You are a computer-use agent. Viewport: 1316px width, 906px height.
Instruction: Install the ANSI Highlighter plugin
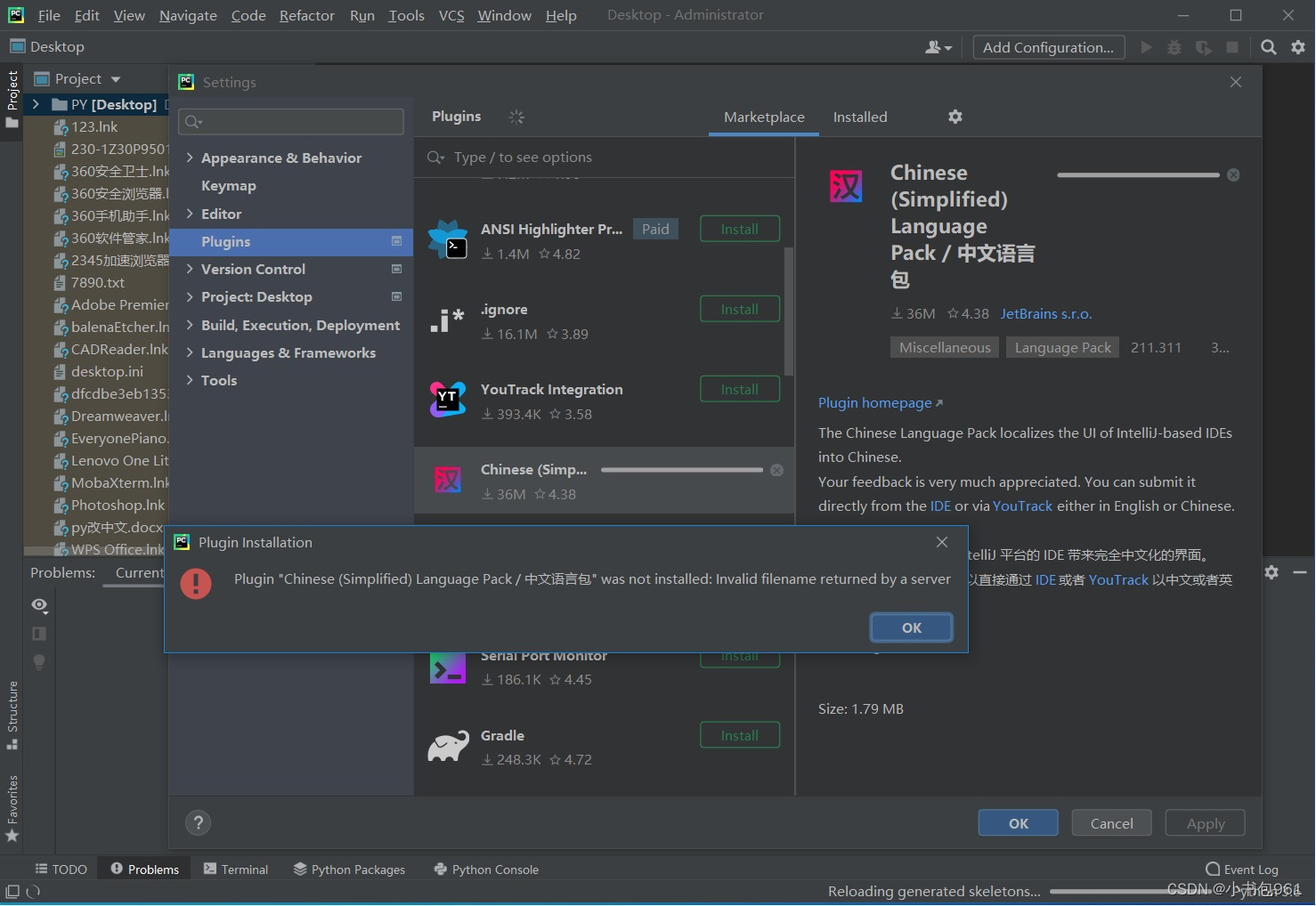pyautogui.click(x=740, y=229)
